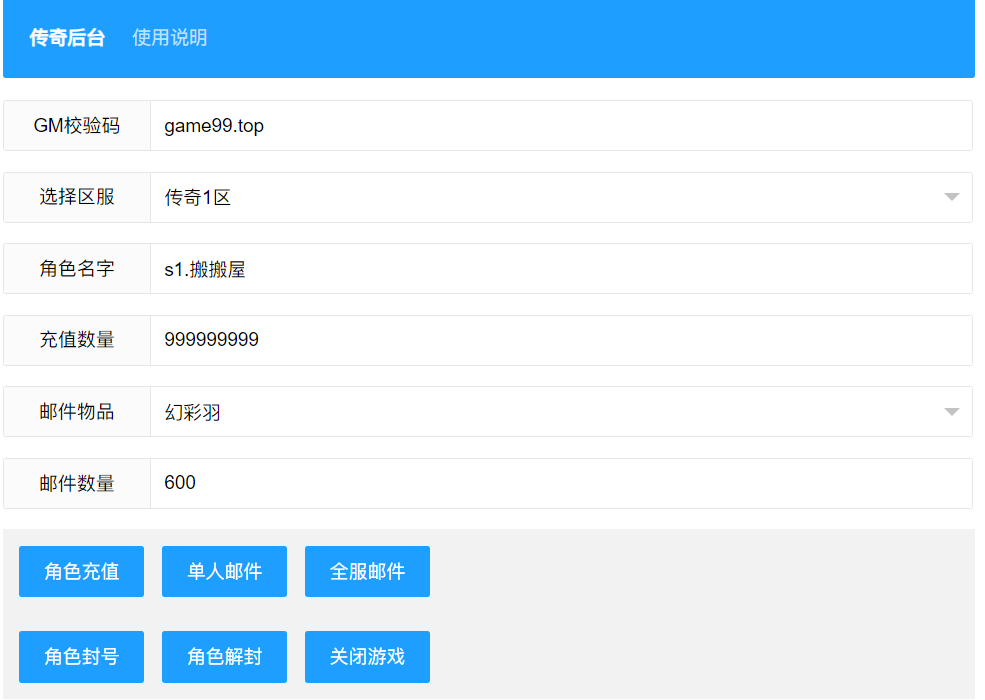Screen dimensions: 985x700
Task: Click the 全服邮件 button
Action: pos(367,572)
